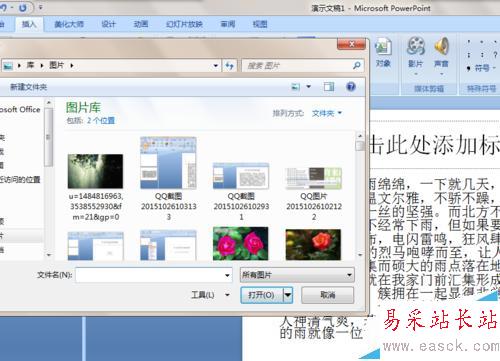Click navigation pane scrollbar down arrow
Image resolution: width=500 pixels, height=361 pixels.
(49, 255)
